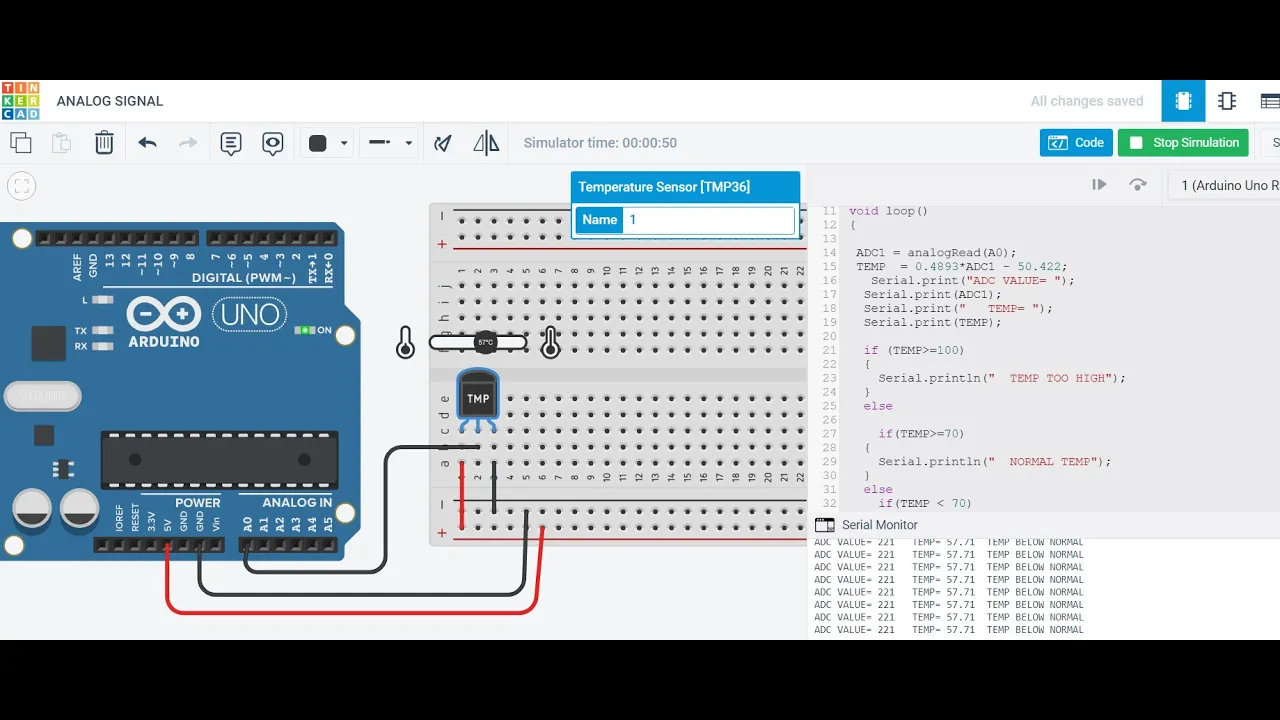Open the Code editor button
The height and width of the screenshot is (720, 1280).
click(1076, 143)
